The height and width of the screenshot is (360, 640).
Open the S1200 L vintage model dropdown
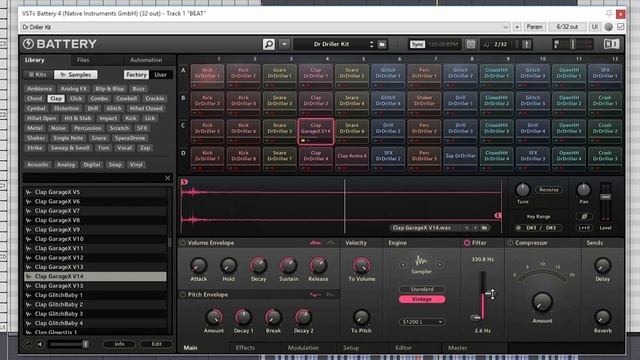pos(422,322)
